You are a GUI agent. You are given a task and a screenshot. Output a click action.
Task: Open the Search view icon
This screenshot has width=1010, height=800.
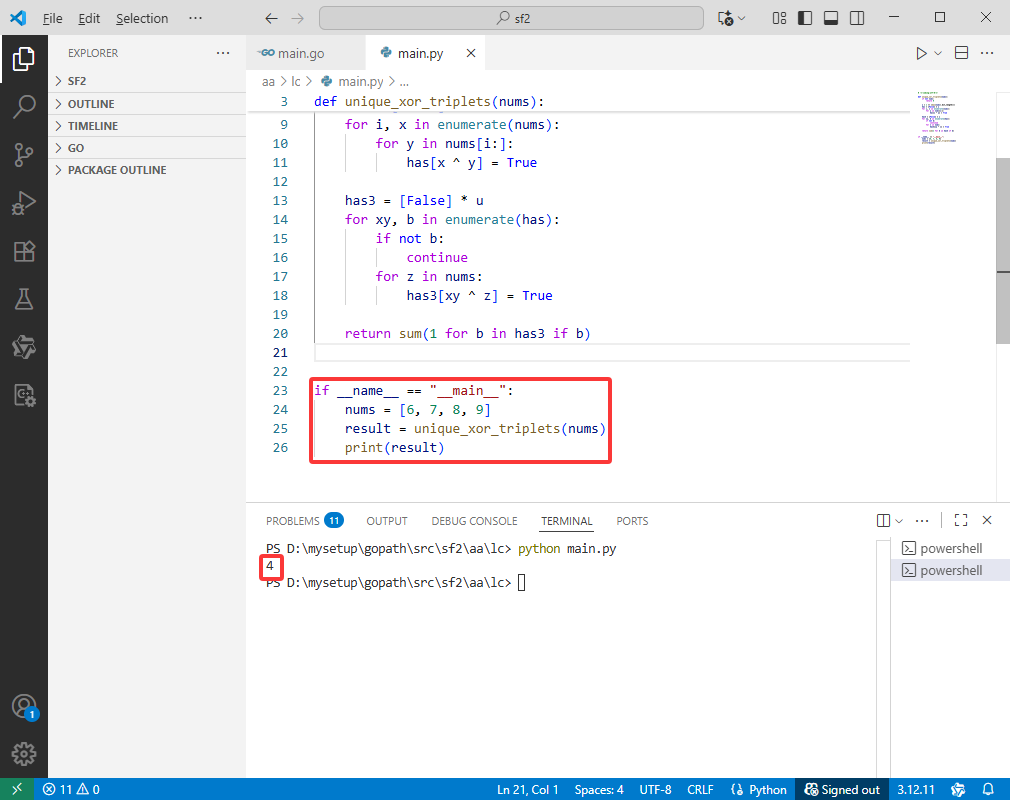[24, 106]
